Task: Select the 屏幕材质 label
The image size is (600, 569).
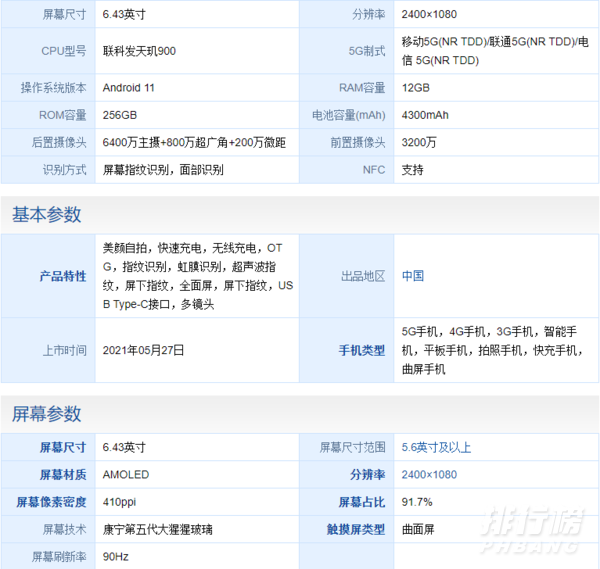Action: [x=62, y=474]
